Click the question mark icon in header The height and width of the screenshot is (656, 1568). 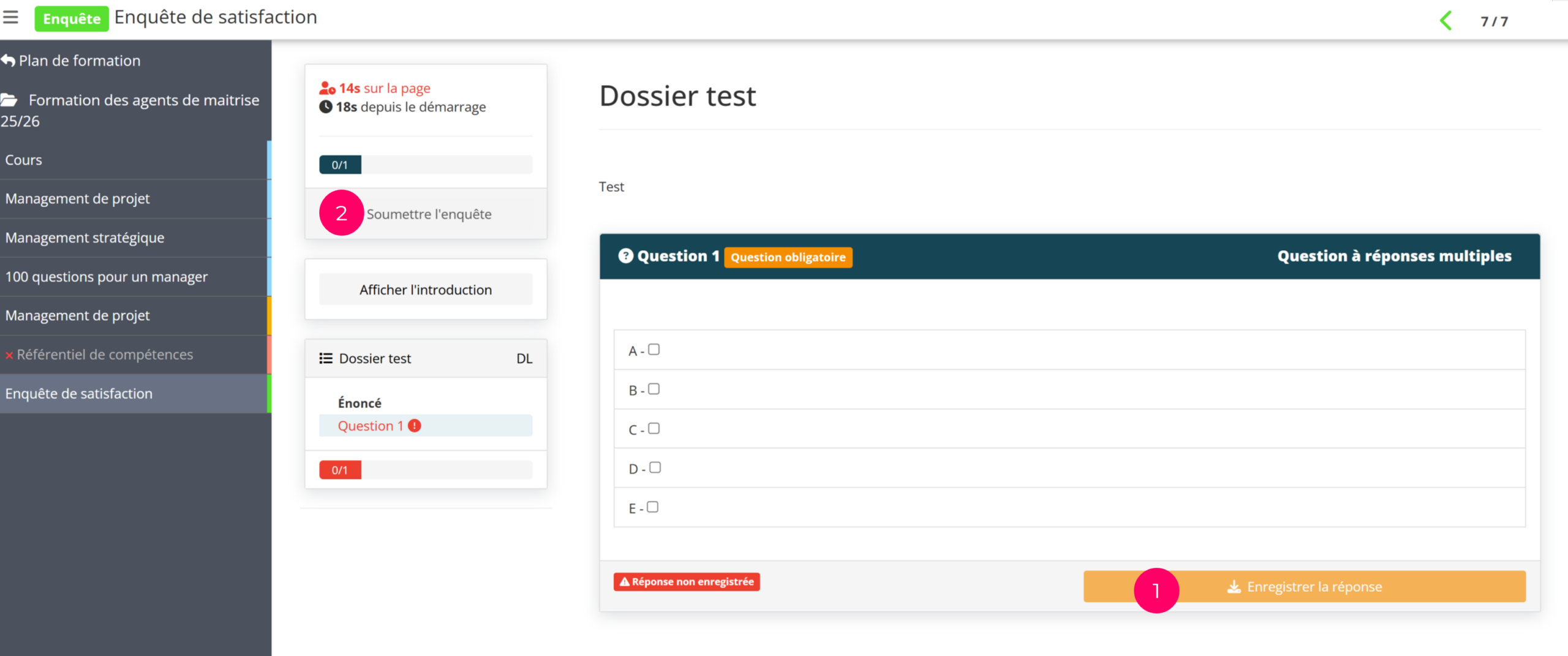(x=625, y=256)
